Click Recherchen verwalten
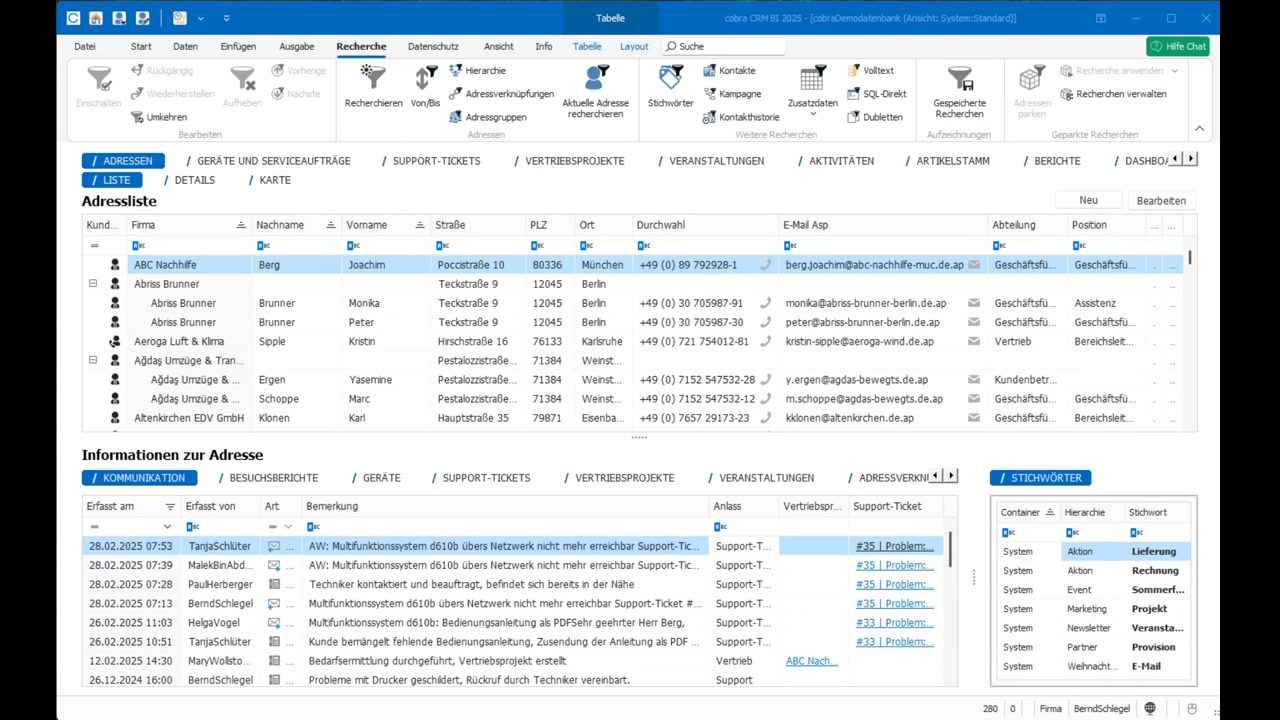Image resolution: width=1280 pixels, height=720 pixels. (x=1113, y=94)
